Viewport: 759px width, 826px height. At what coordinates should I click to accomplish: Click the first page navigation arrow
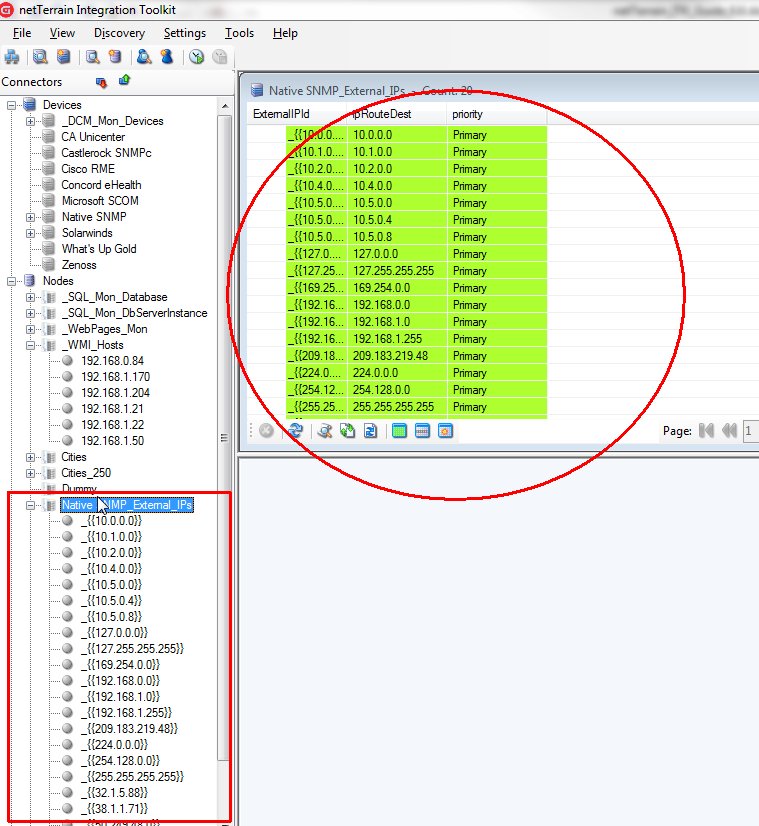pos(706,431)
